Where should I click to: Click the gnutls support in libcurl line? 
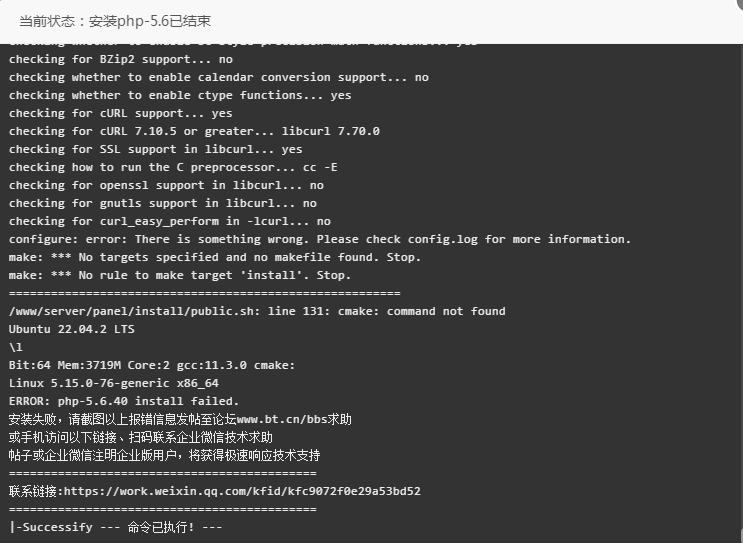click(x=163, y=203)
